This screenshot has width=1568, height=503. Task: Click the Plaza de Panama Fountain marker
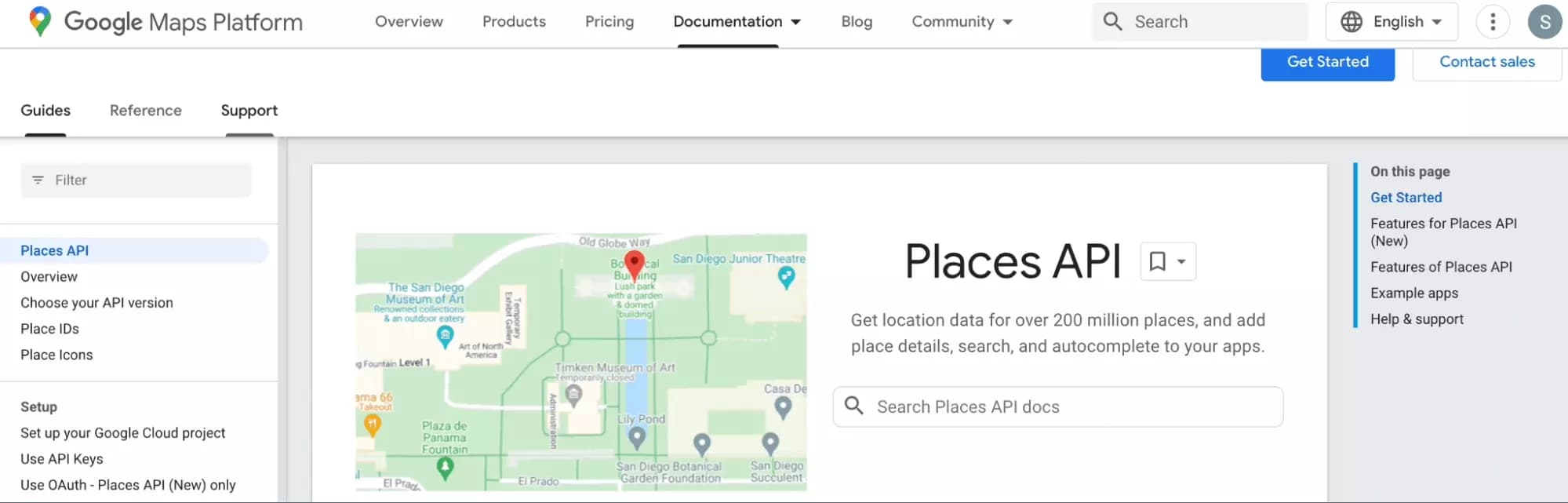pos(446,468)
